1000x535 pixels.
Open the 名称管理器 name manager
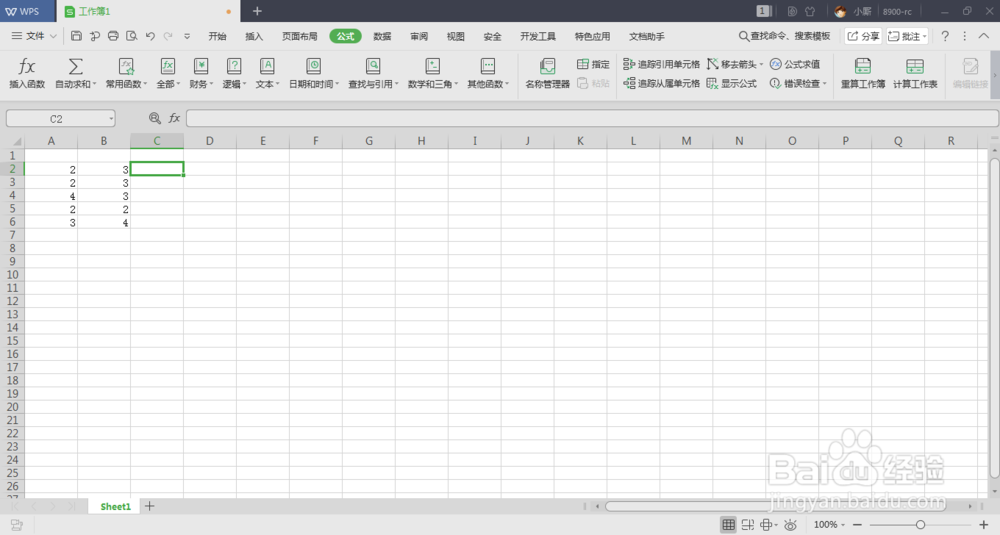click(x=547, y=73)
